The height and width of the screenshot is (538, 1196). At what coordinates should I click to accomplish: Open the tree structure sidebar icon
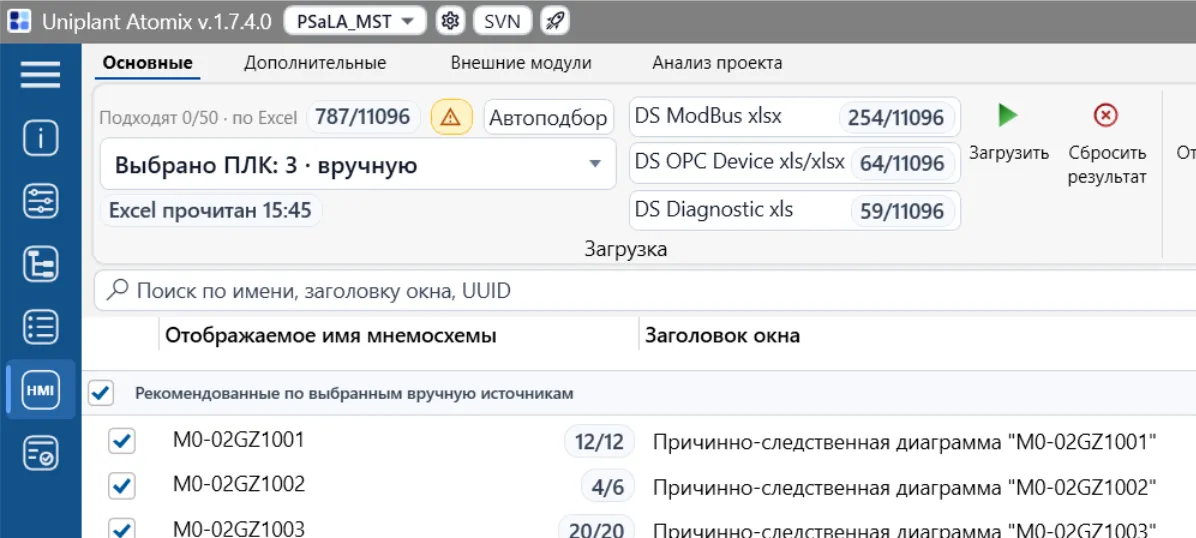tap(40, 264)
